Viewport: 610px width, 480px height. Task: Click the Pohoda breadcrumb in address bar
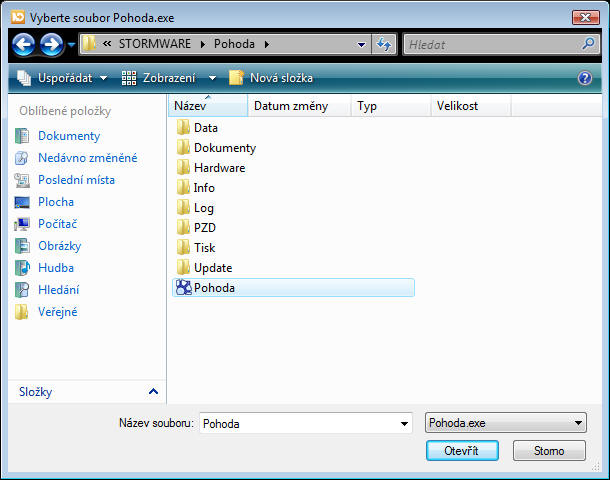(x=234, y=44)
